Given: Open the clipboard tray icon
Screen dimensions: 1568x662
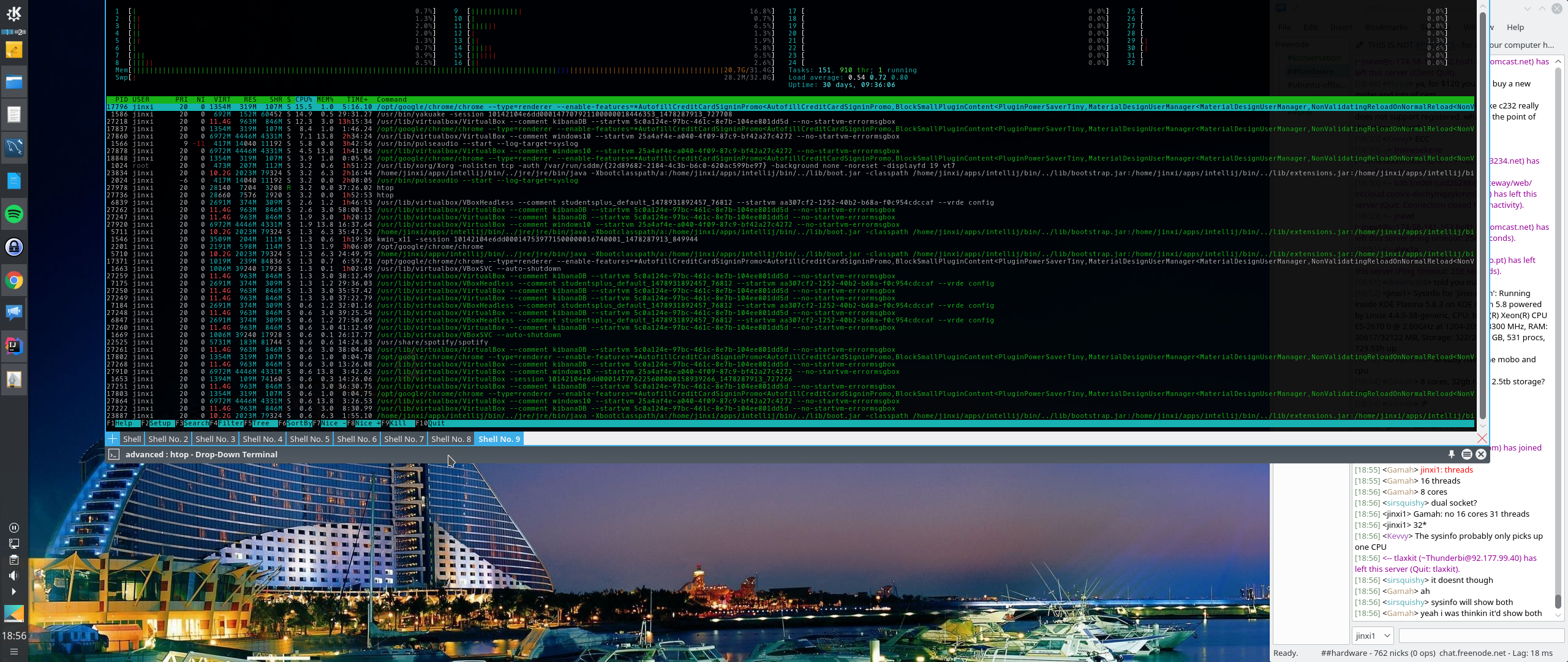Looking at the screenshot, I should (x=13, y=560).
